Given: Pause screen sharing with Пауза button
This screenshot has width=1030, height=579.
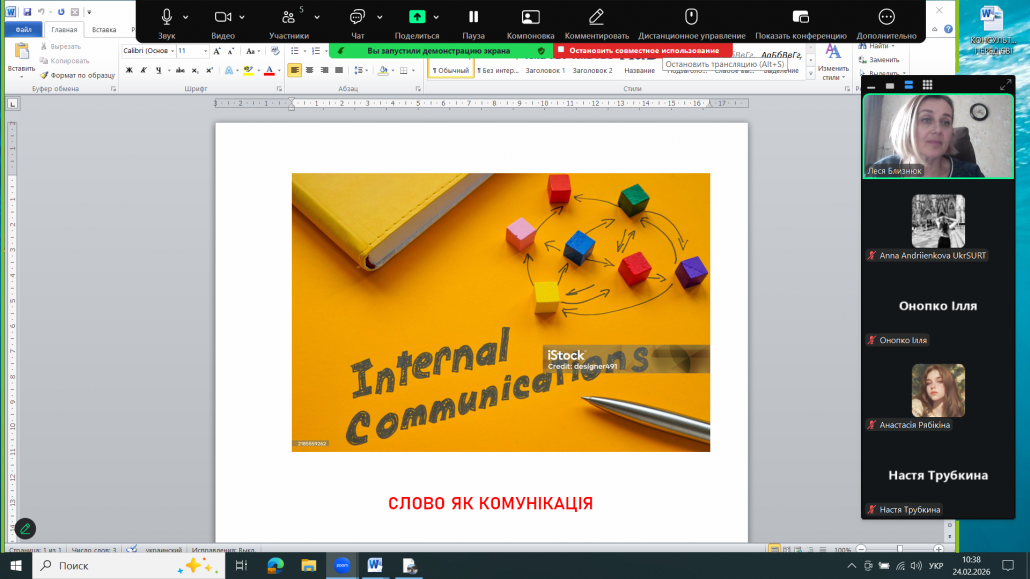Looking at the screenshot, I should pyautogui.click(x=473, y=18).
